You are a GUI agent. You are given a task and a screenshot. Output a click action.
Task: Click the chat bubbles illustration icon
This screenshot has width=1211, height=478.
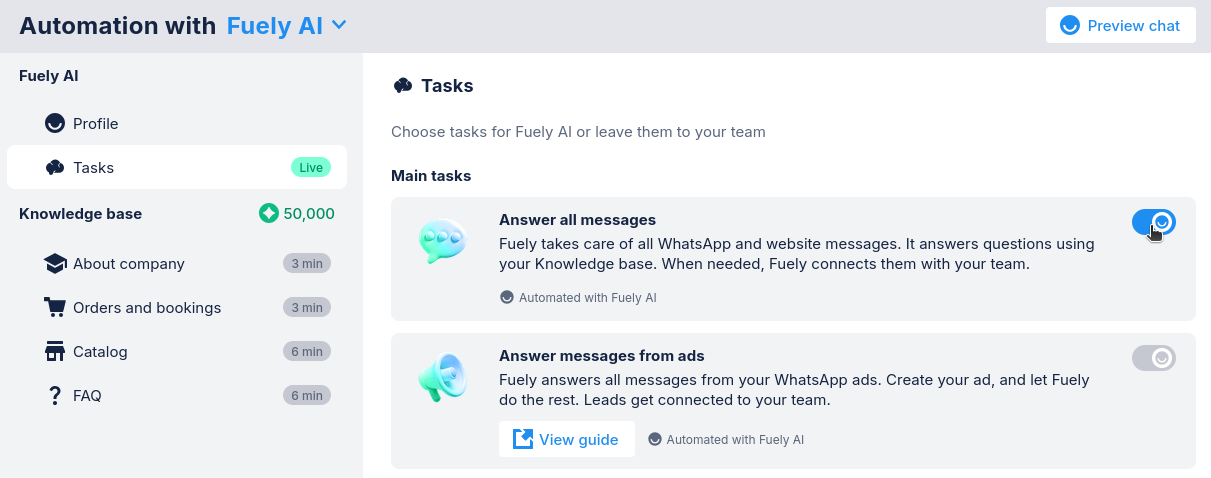[442, 242]
